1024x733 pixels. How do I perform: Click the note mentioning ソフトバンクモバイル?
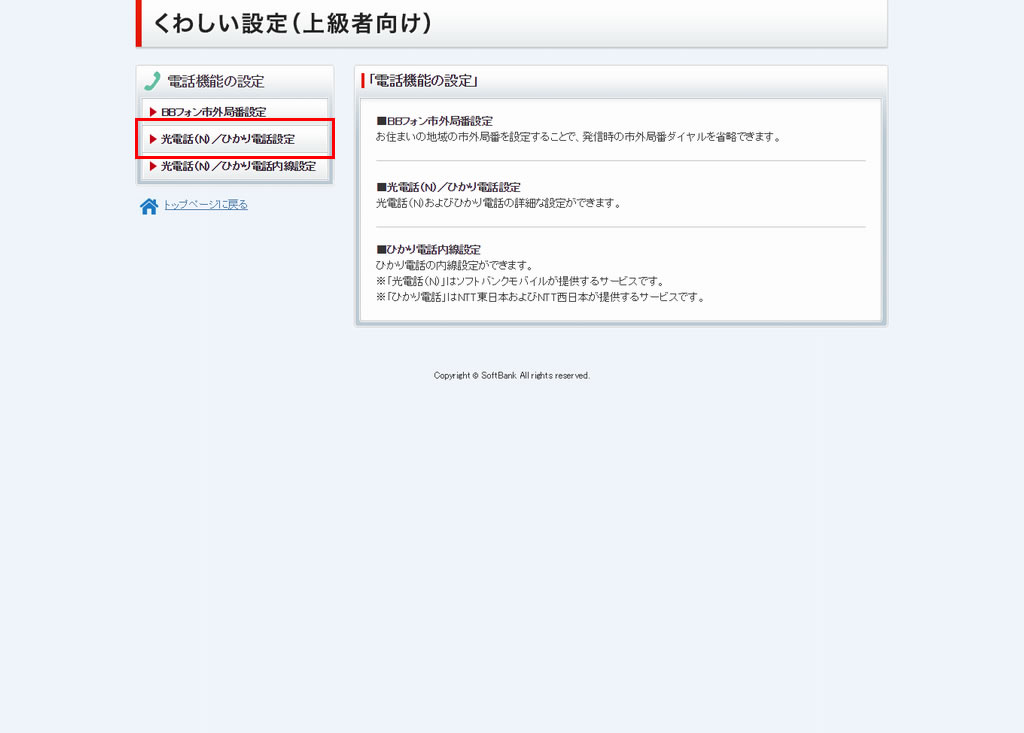point(520,281)
